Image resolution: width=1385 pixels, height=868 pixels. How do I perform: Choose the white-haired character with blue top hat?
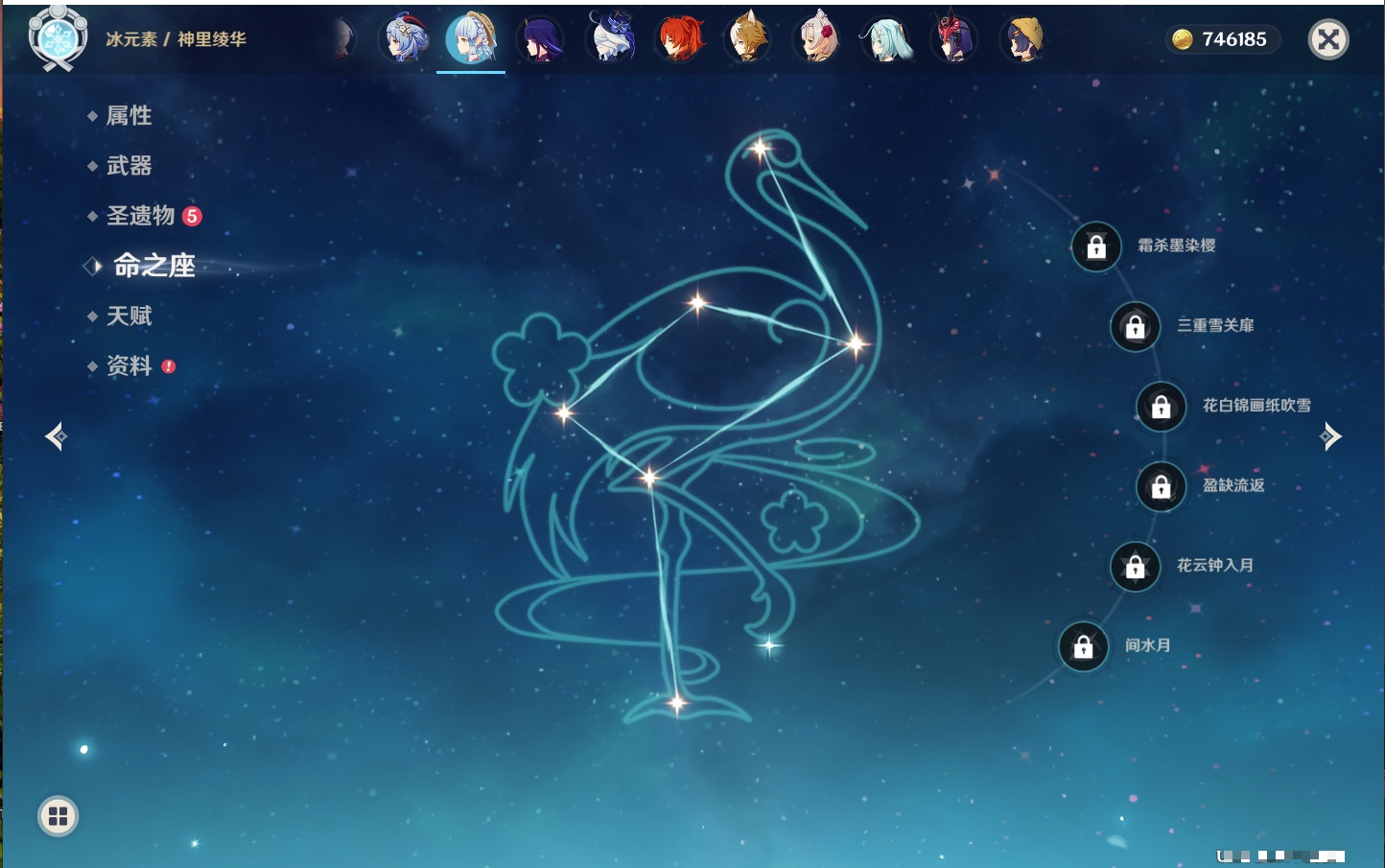pos(611,38)
